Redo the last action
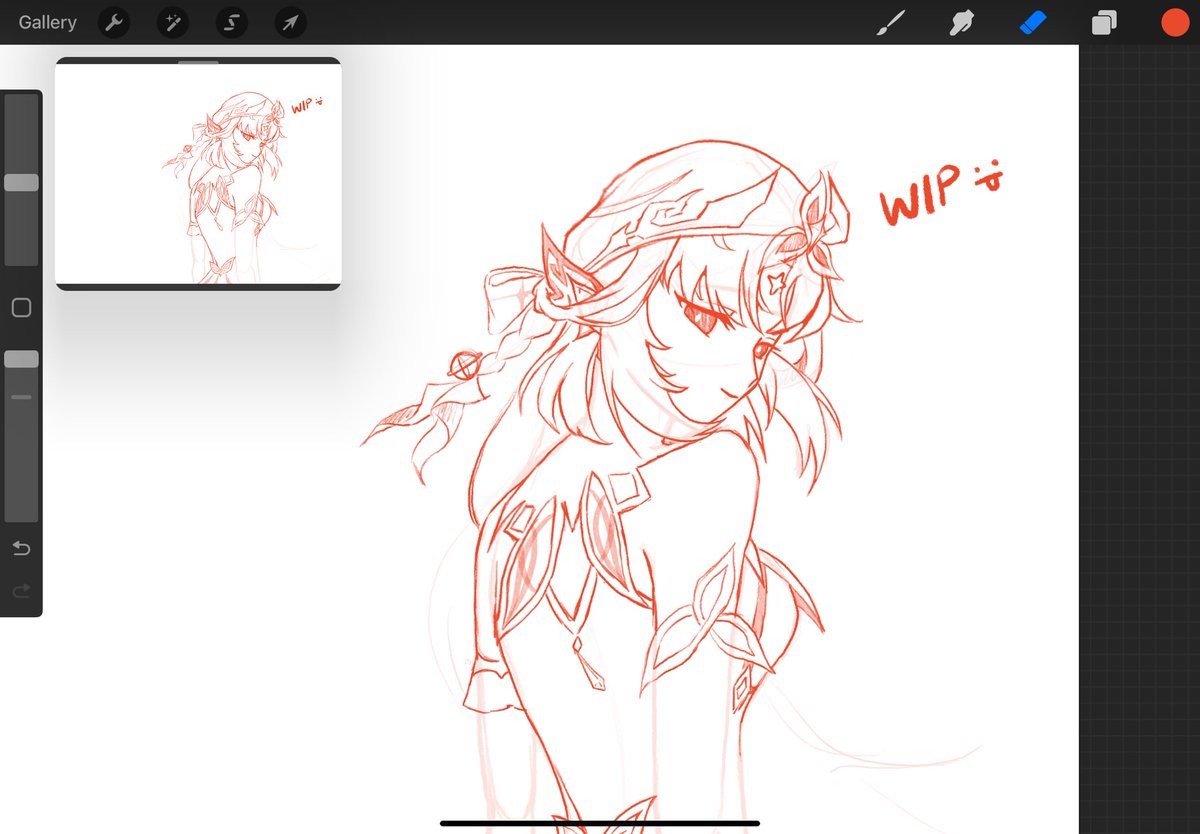The height and width of the screenshot is (834, 1200). (x=21, y=592)
